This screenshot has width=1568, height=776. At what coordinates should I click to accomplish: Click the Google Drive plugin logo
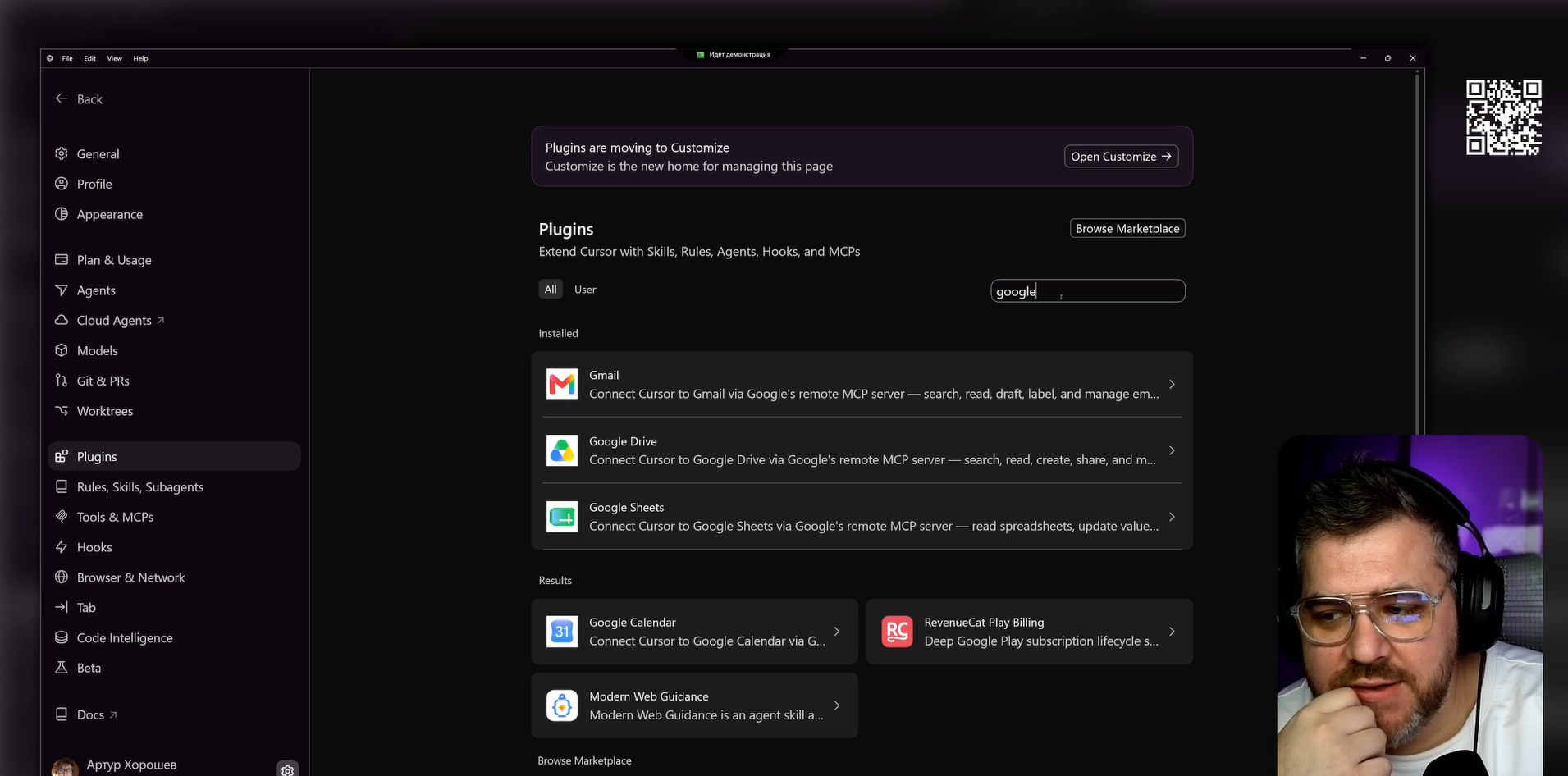[562, 450]
